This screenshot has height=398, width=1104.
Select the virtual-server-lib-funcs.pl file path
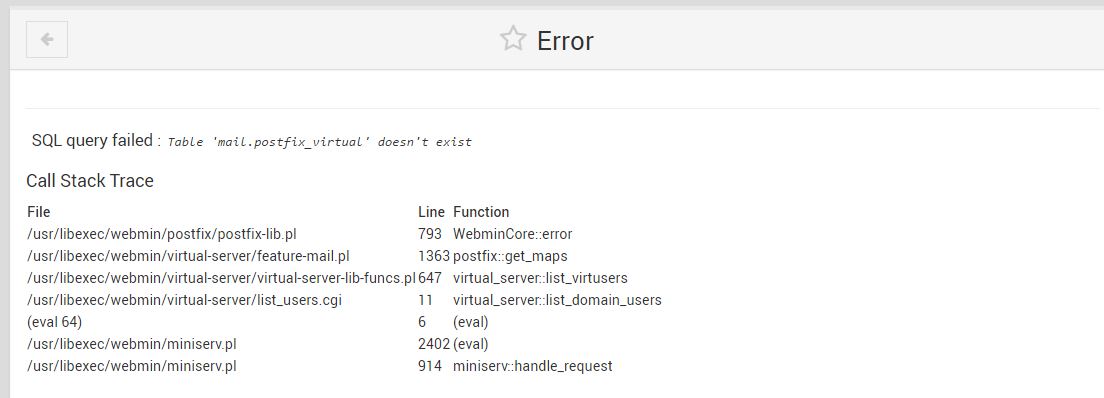[221, 278]
